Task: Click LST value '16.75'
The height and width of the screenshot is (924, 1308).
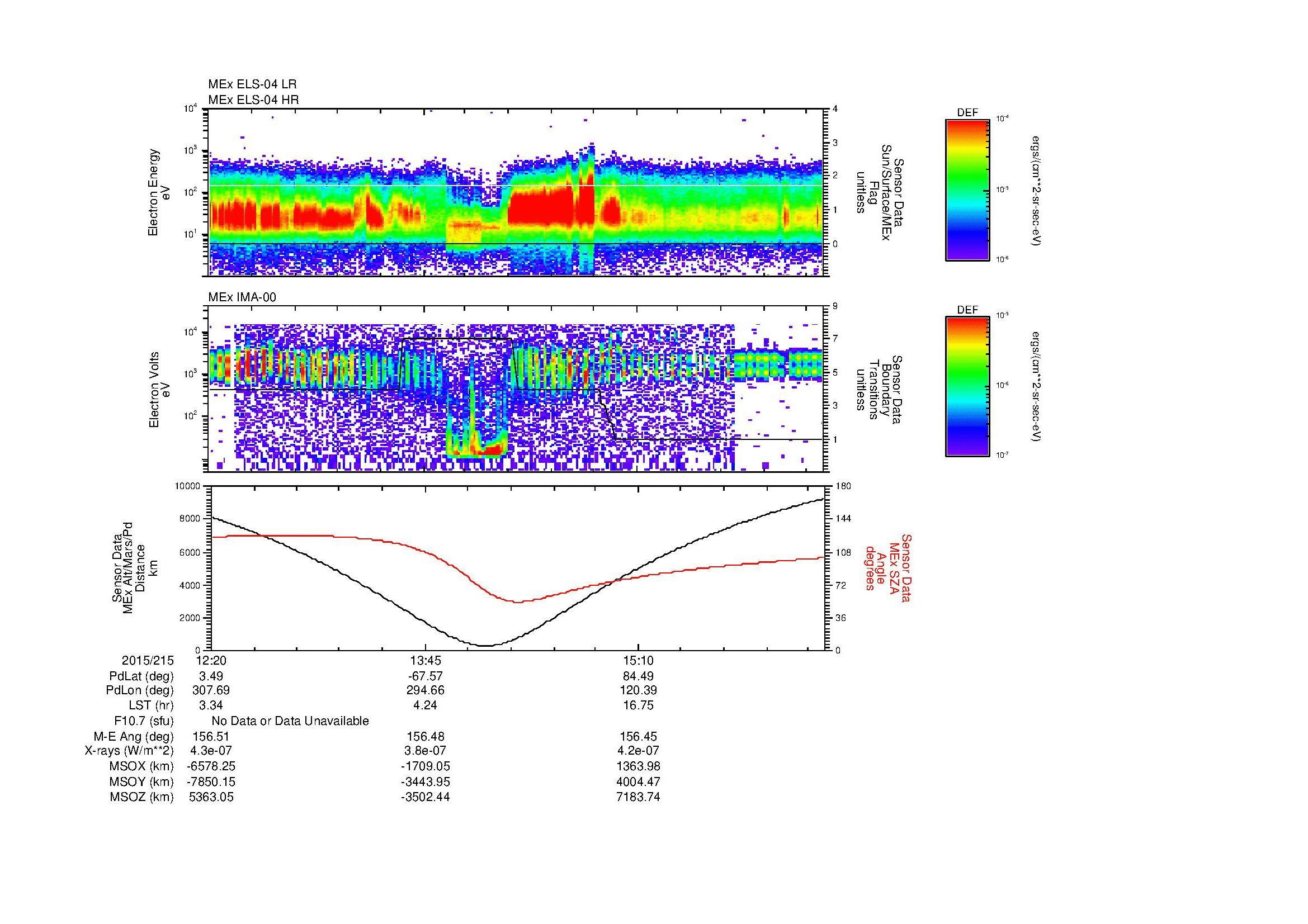Action: (x=639, y=705)
